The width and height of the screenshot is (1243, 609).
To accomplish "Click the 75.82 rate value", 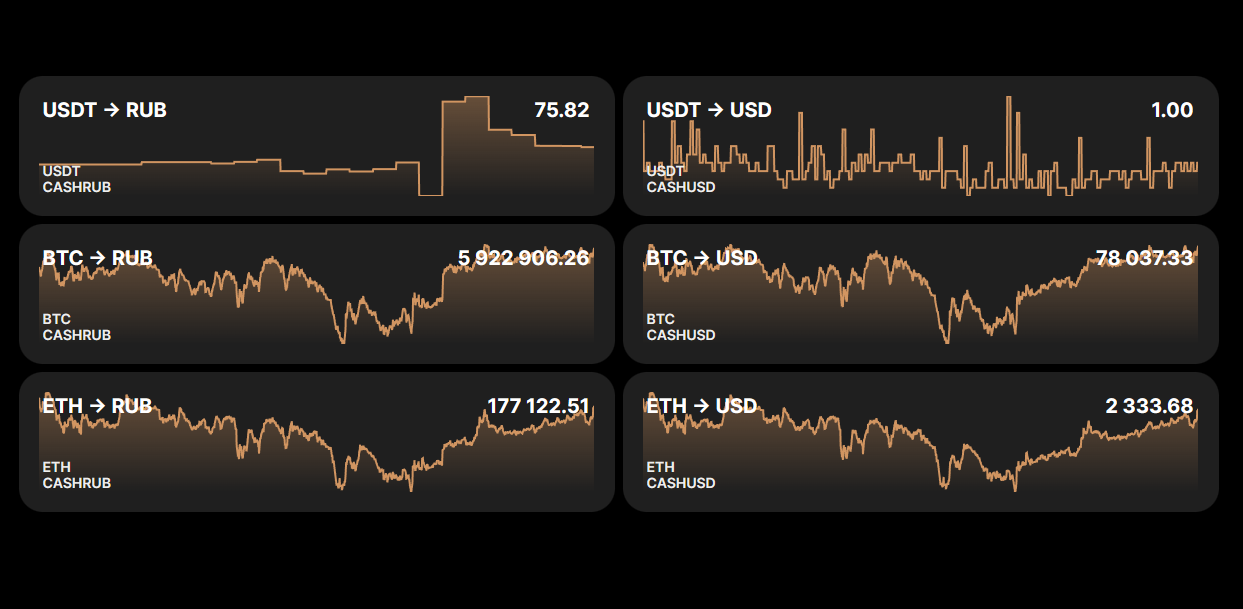I will [562, 110].
